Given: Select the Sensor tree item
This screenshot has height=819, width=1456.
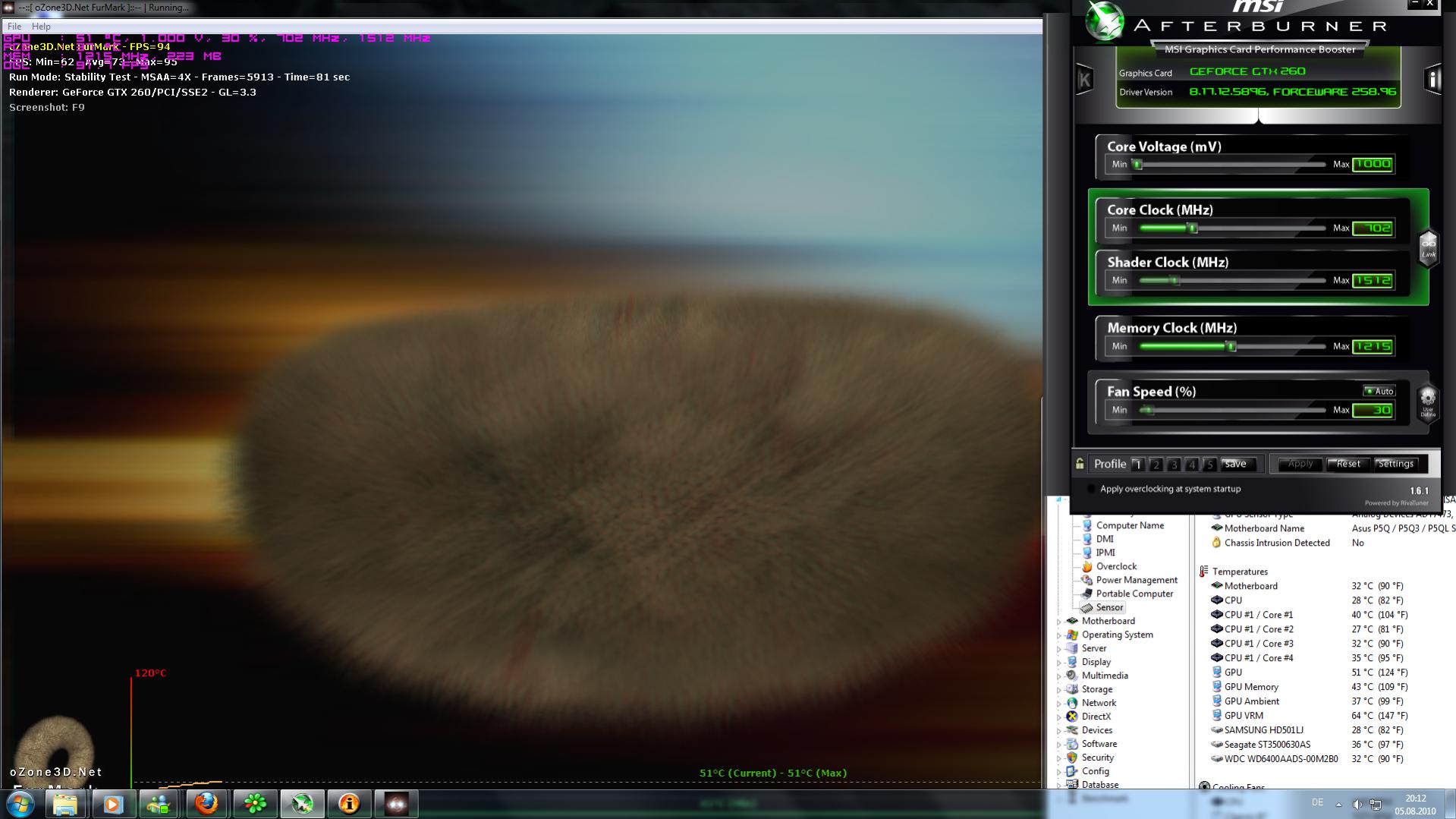Looking at the screenshot, I should pos(1109,607).
